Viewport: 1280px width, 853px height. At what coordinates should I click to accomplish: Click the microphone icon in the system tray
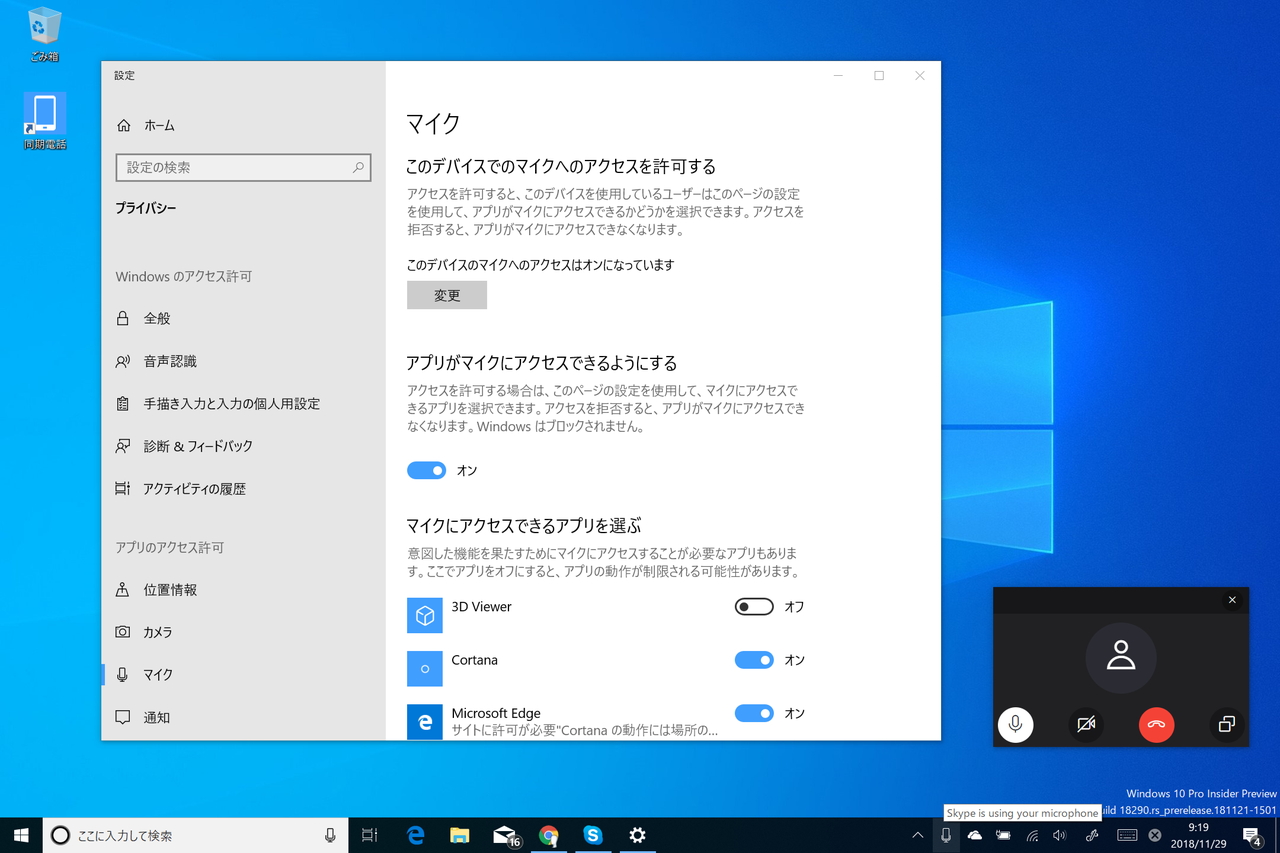coord(944,835)
